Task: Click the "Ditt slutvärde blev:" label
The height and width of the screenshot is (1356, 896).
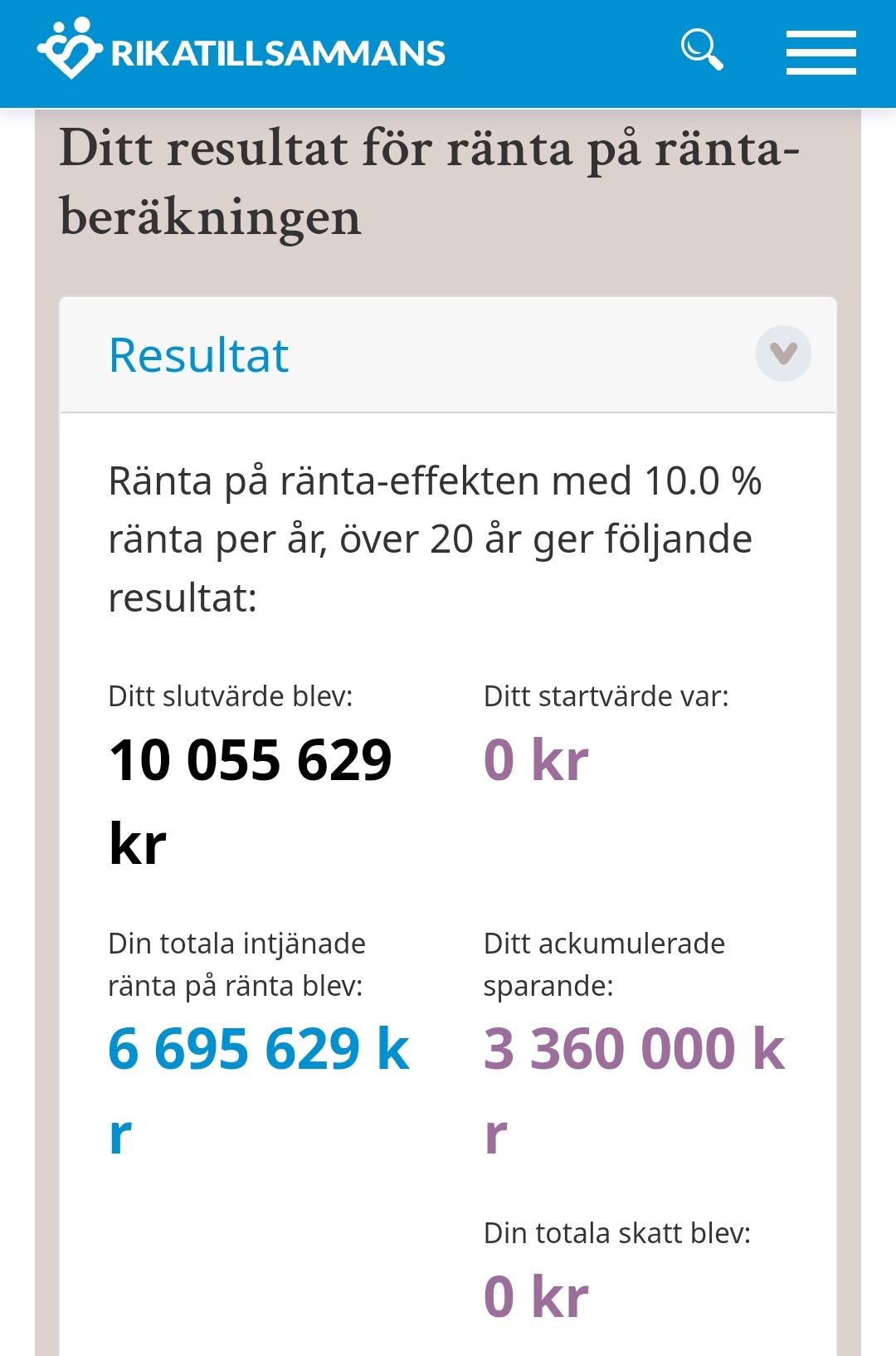Action: tap(230, 696)
